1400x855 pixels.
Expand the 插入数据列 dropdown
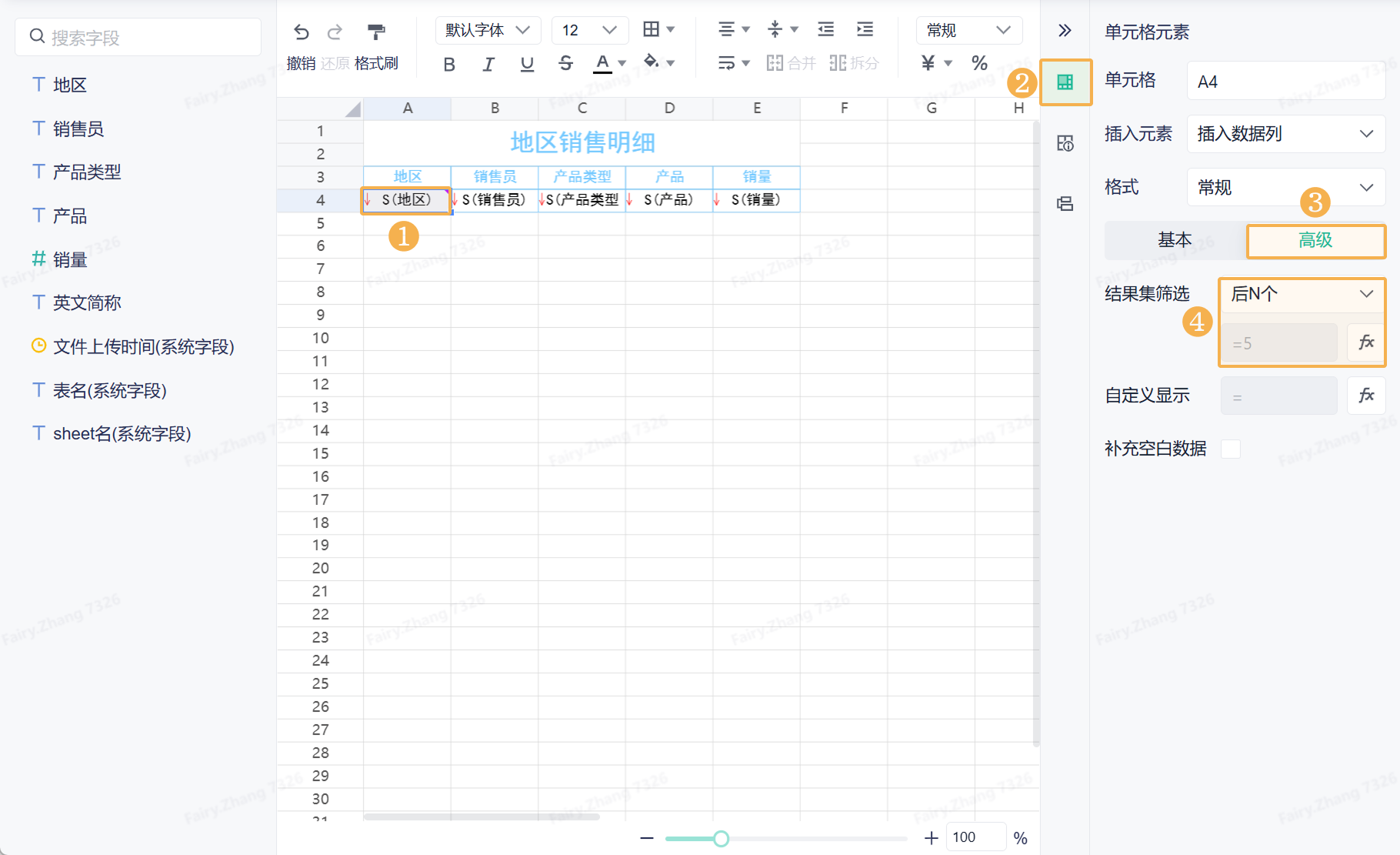1286,134
